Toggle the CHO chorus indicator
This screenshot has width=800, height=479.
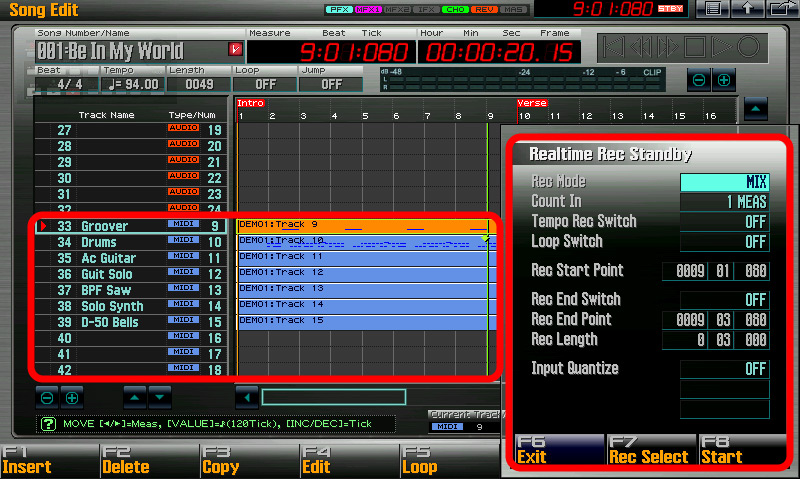coord(456,9)
